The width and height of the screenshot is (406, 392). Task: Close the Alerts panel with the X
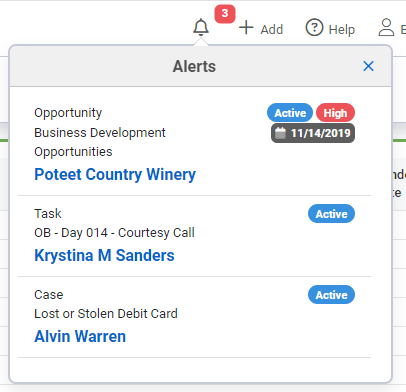(368, 66)
